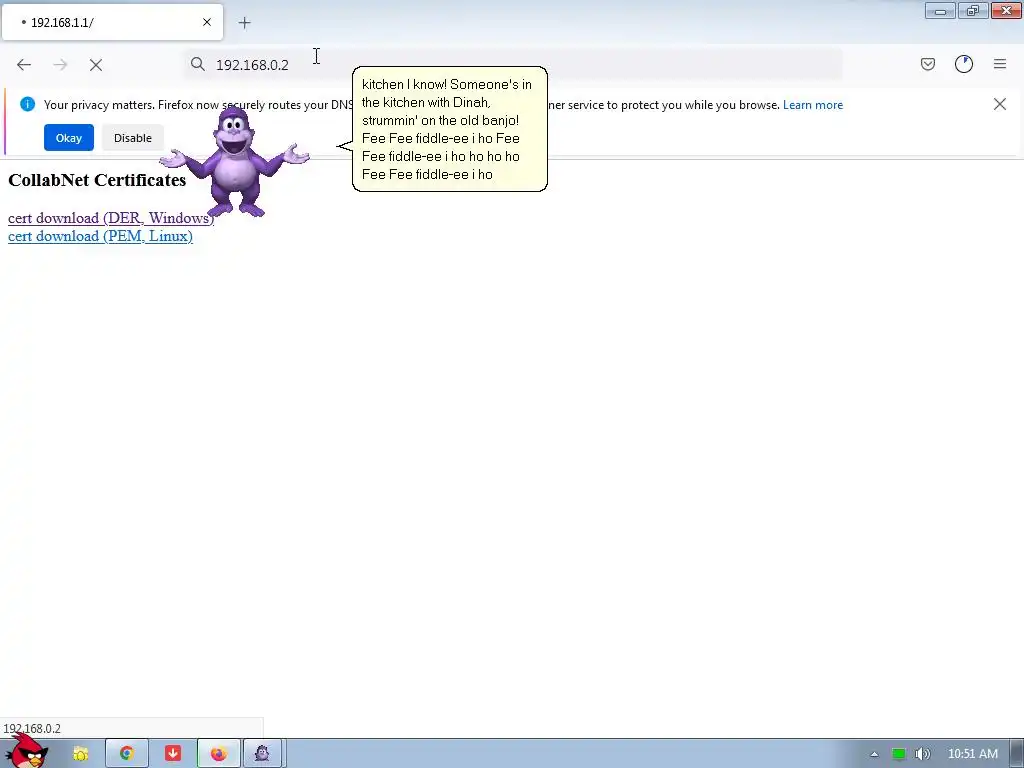Open the Firefox hamburger menu
This screenshot has width=1024, height=768.
[x=1000, y=64]
